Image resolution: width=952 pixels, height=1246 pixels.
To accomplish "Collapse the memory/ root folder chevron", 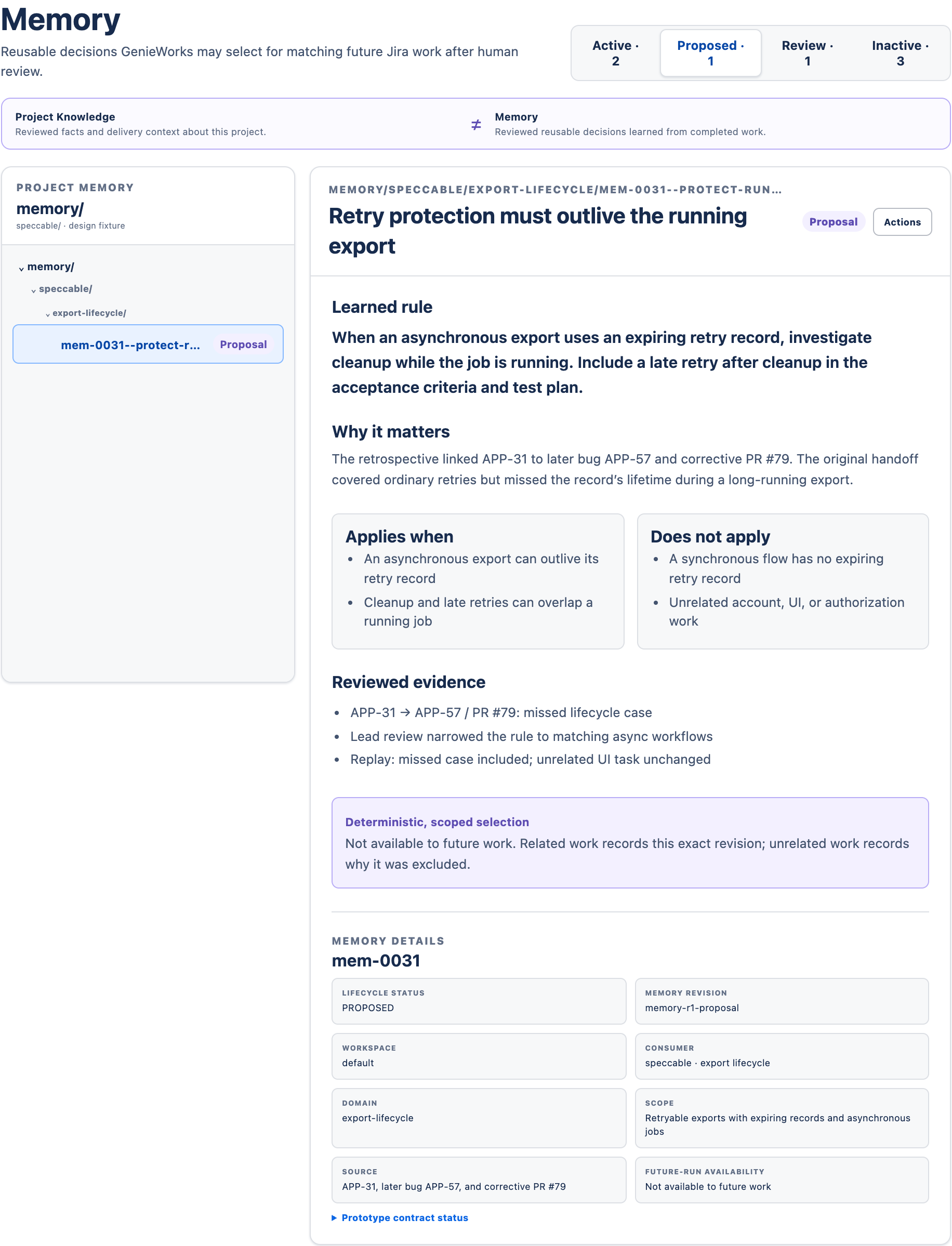I will coord(21,269).
